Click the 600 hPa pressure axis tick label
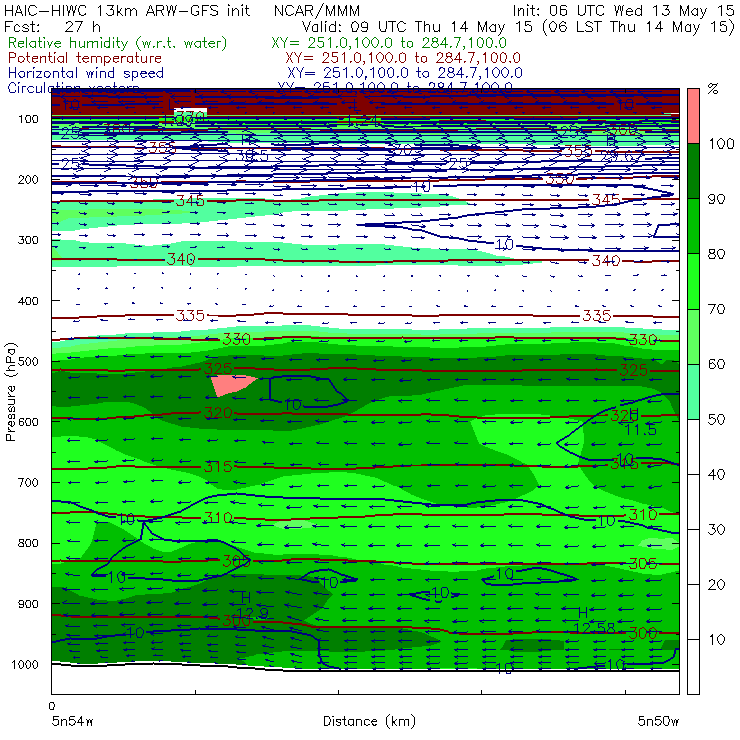Screen dimensions: 740x740 [28, 422]
